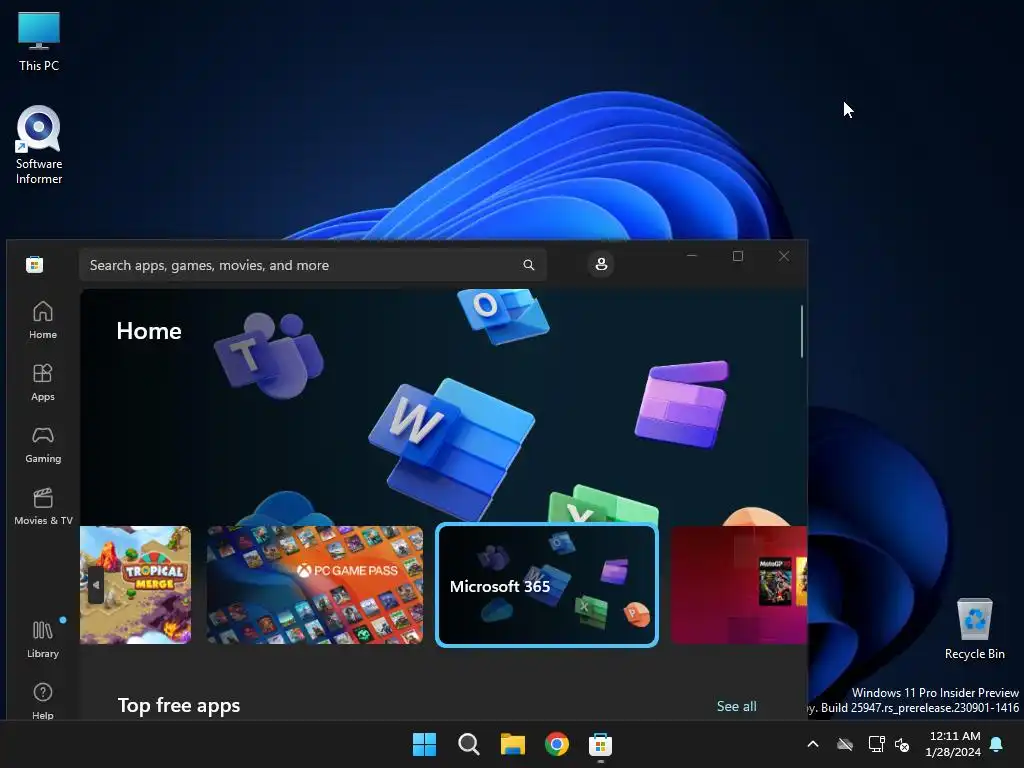Open the Gaming section in sidebar
Screen dimensions: 1024x768
[x=42, y=444]
